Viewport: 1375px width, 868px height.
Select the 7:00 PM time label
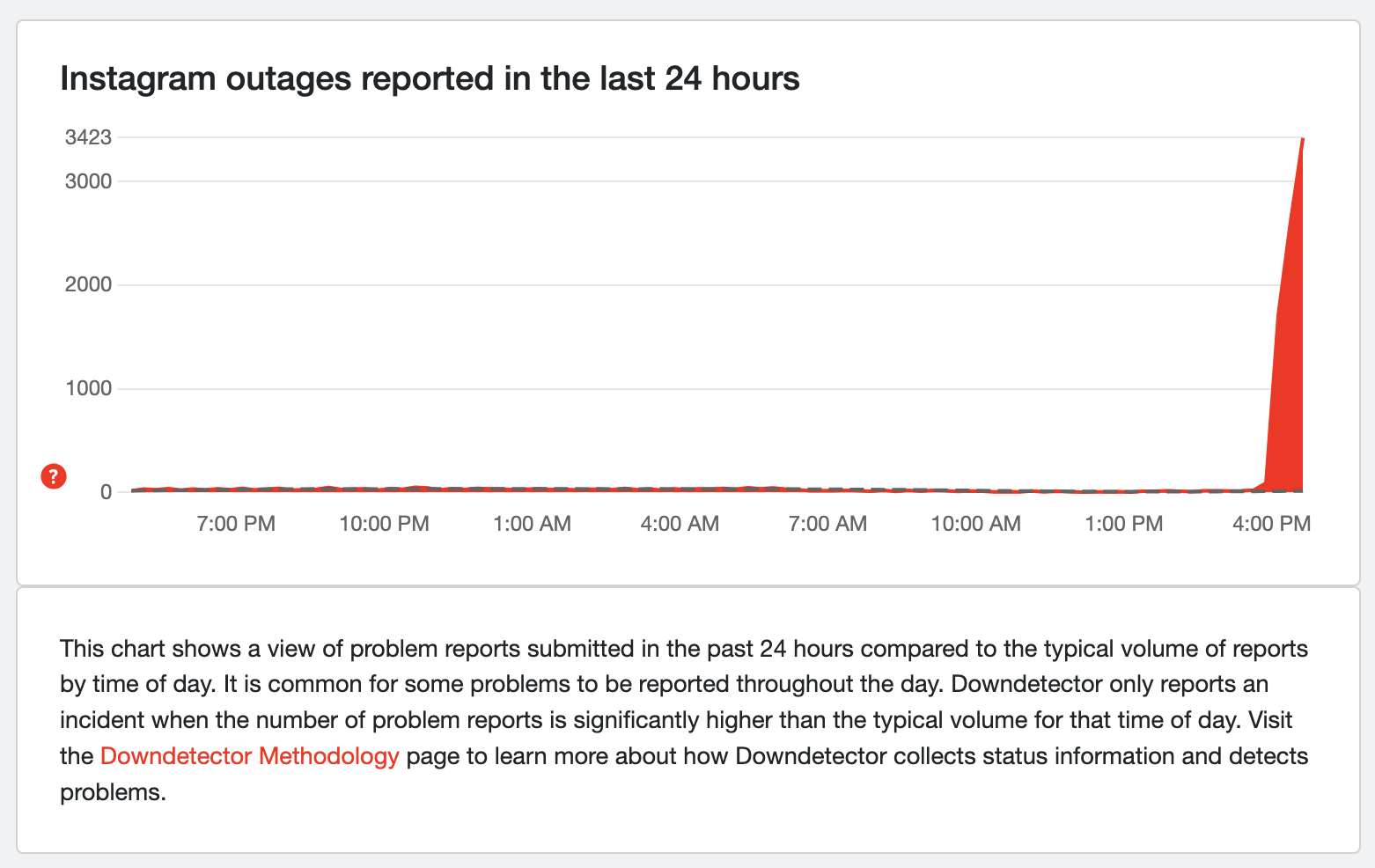tap(236, 524)
